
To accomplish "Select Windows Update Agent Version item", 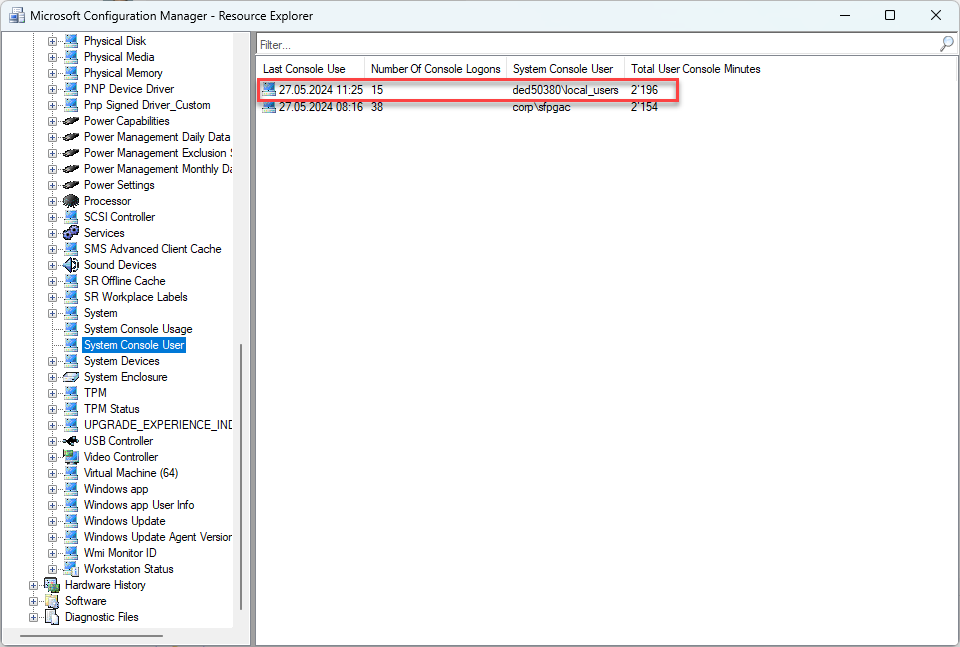I will 157,537.
